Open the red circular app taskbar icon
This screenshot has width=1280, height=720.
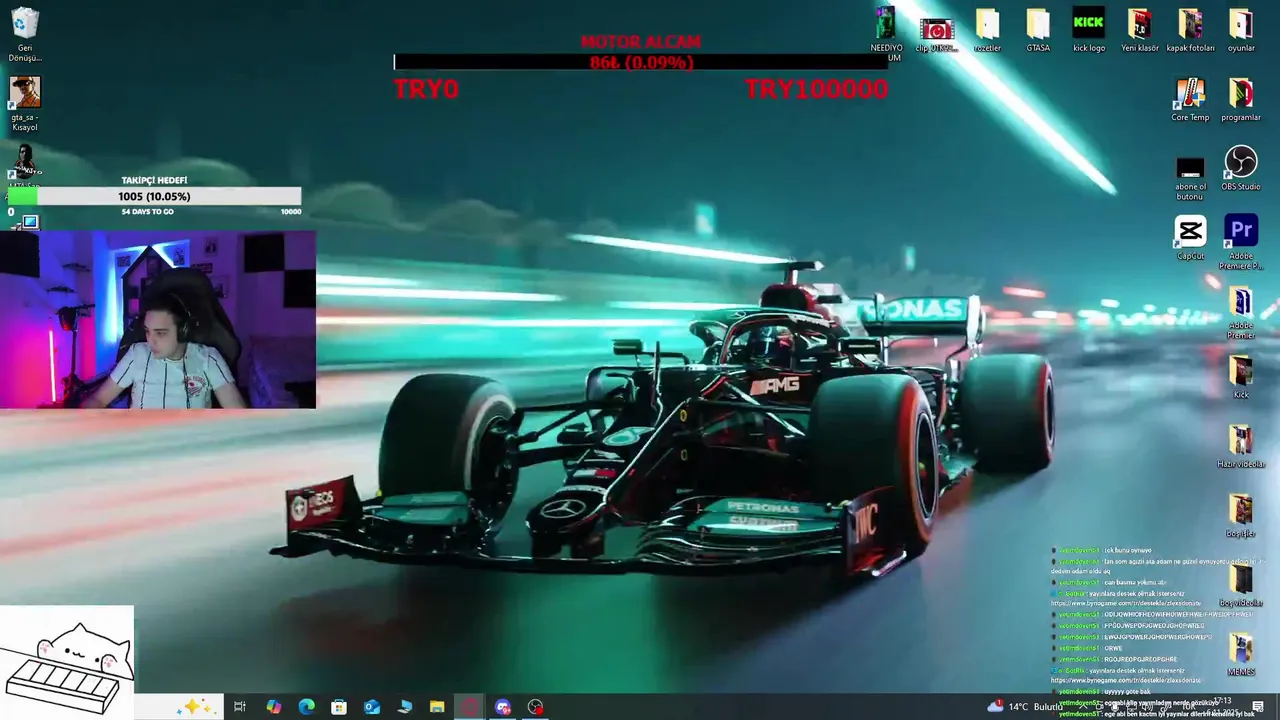(470, 707)
